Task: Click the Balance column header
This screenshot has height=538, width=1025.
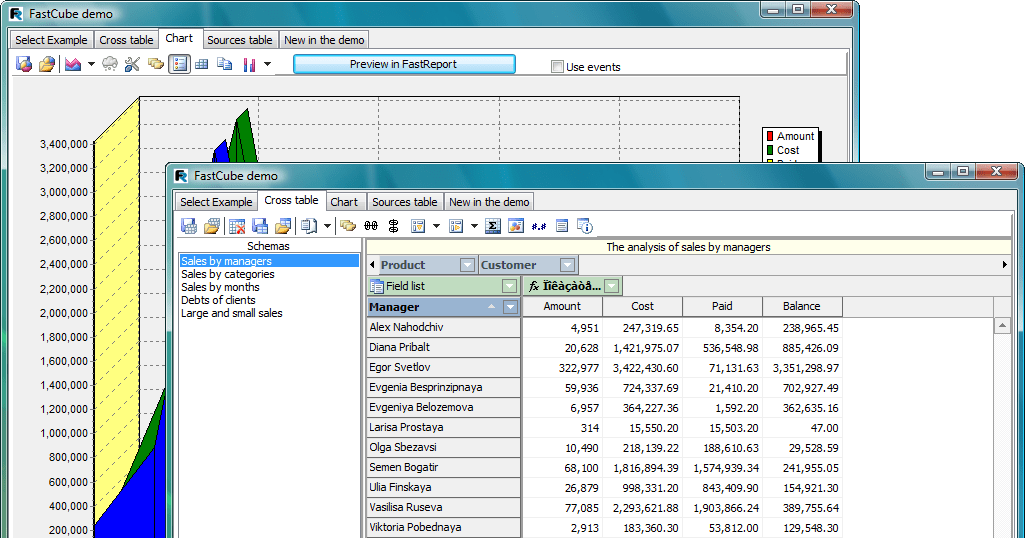Action: [x=801, y=307]
